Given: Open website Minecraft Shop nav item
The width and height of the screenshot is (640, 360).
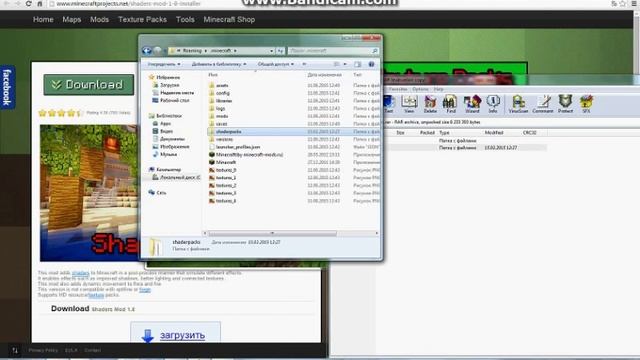Looking at the screenshot, I should point(229,20).
